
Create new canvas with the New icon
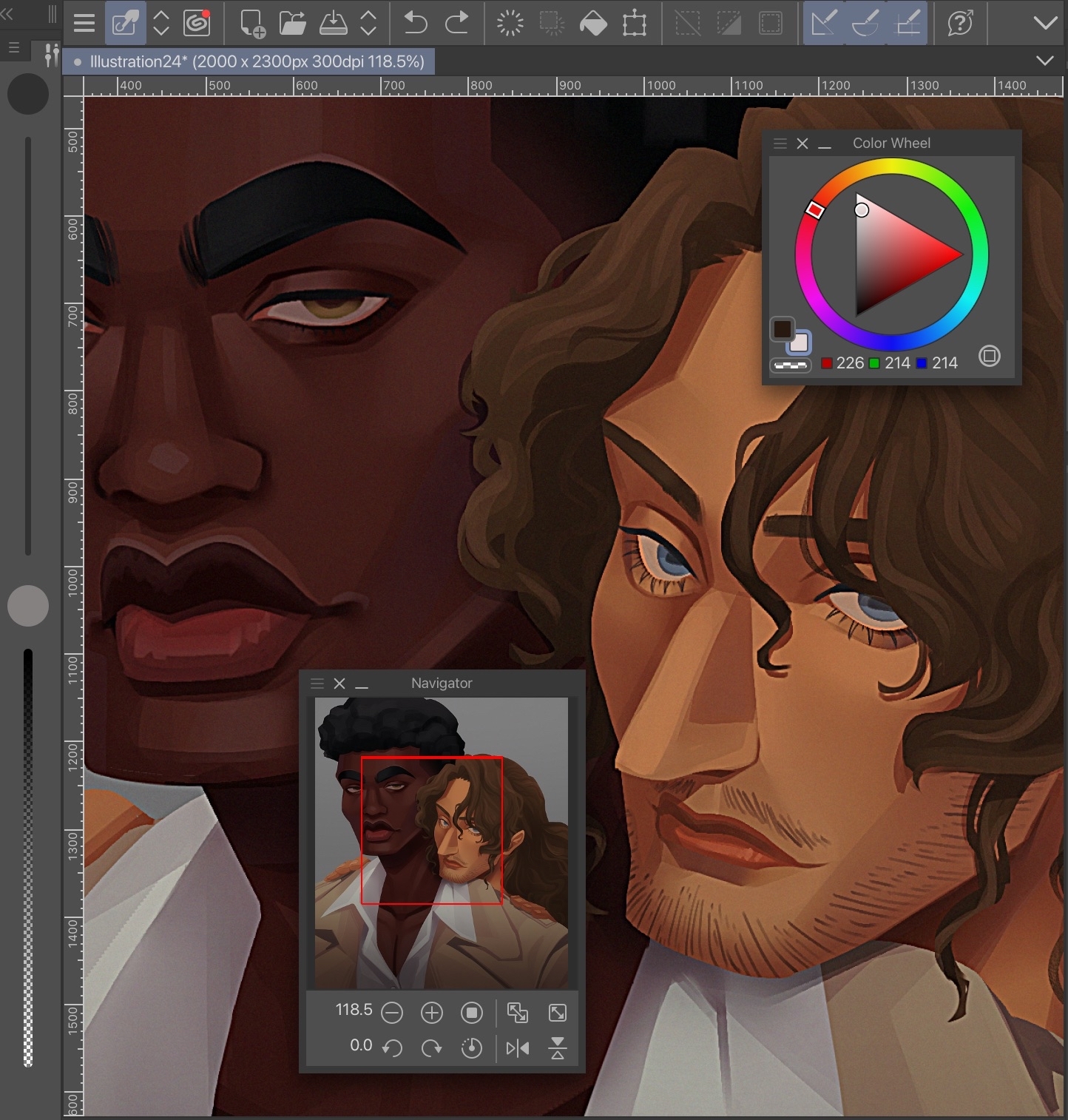coord(252,24)
